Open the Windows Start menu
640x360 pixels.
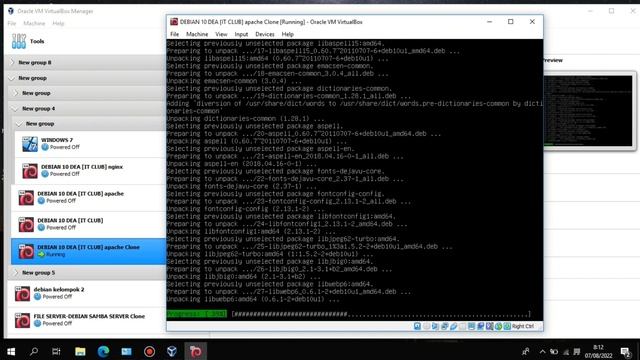tap(11, 351)
